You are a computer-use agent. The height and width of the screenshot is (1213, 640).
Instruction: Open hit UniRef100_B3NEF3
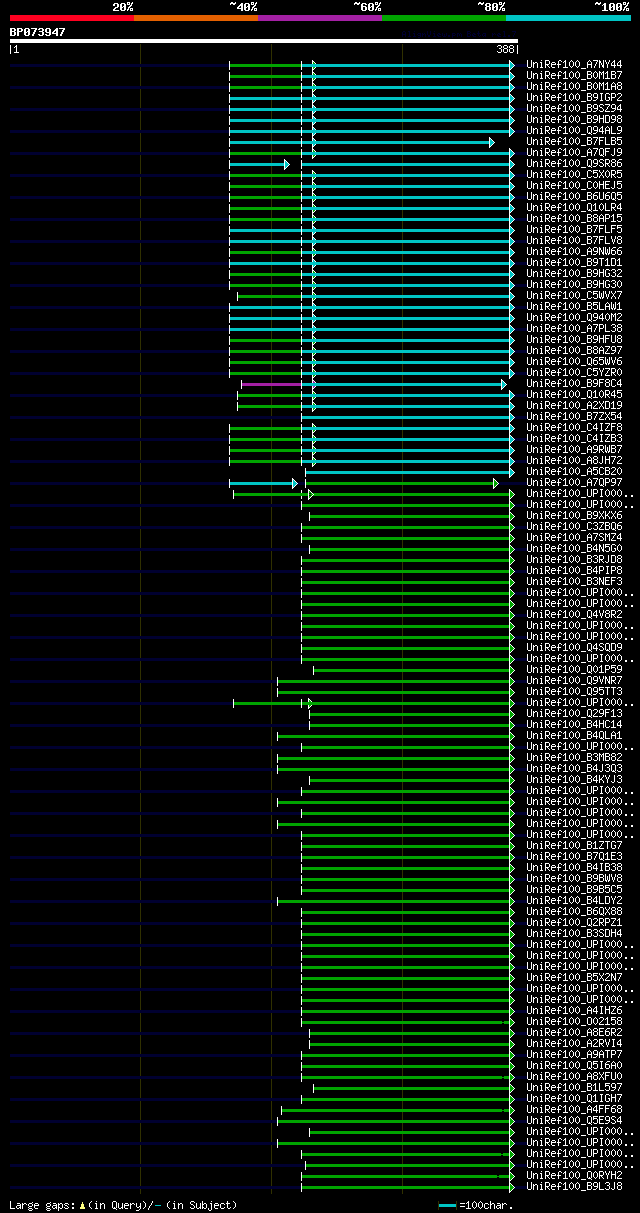click(574, 581)
